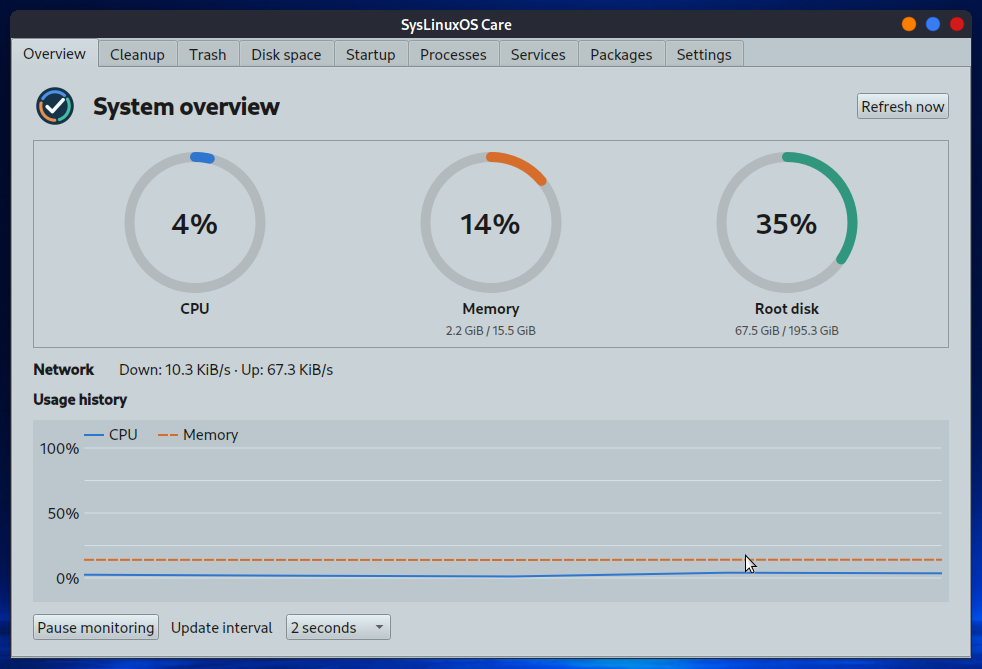Click the disk value 67.5 GiB / 195.3 GiB
Screen dimensions: 982x669
(787, 331)
